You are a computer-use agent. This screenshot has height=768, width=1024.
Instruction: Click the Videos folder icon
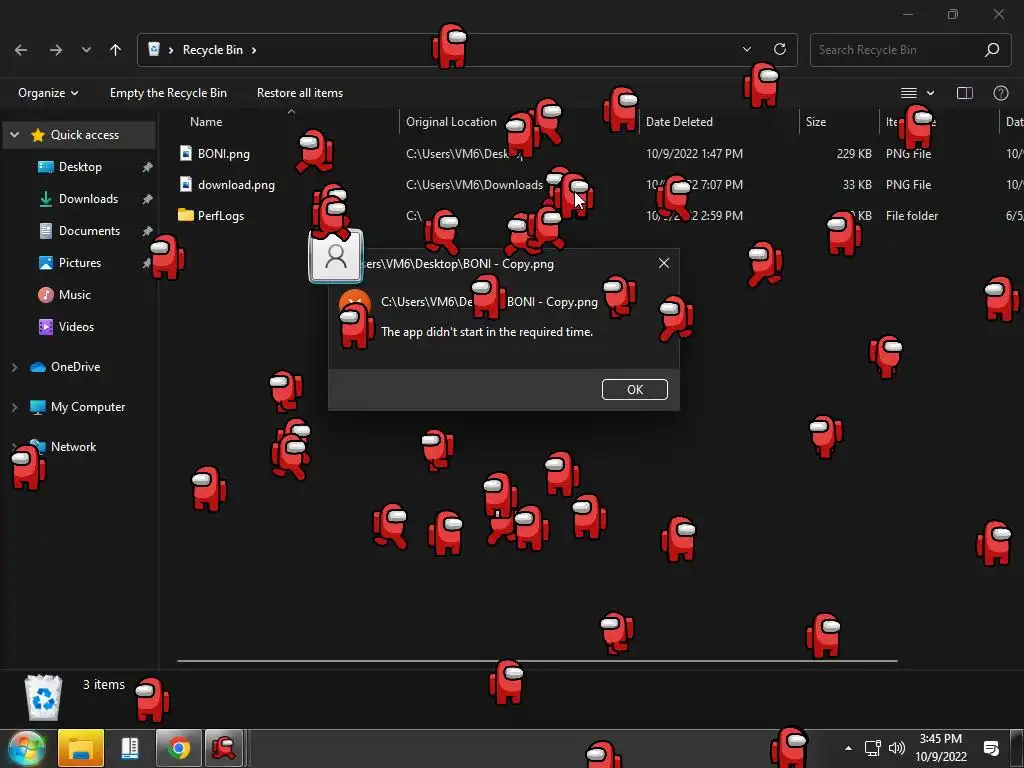pos(46,327)
